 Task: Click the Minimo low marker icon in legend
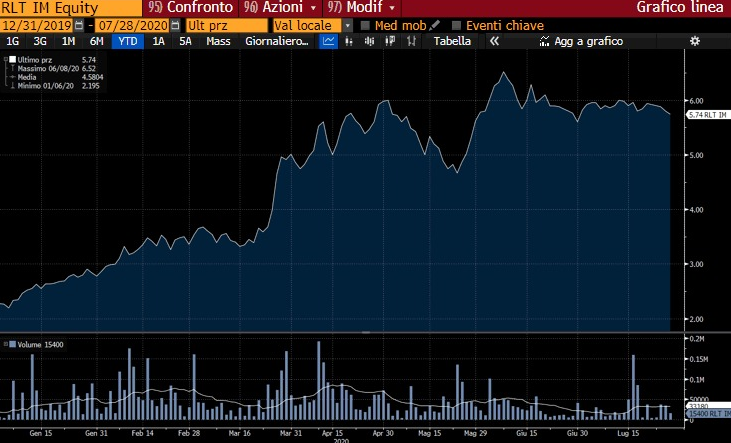[x=13, y=86]
